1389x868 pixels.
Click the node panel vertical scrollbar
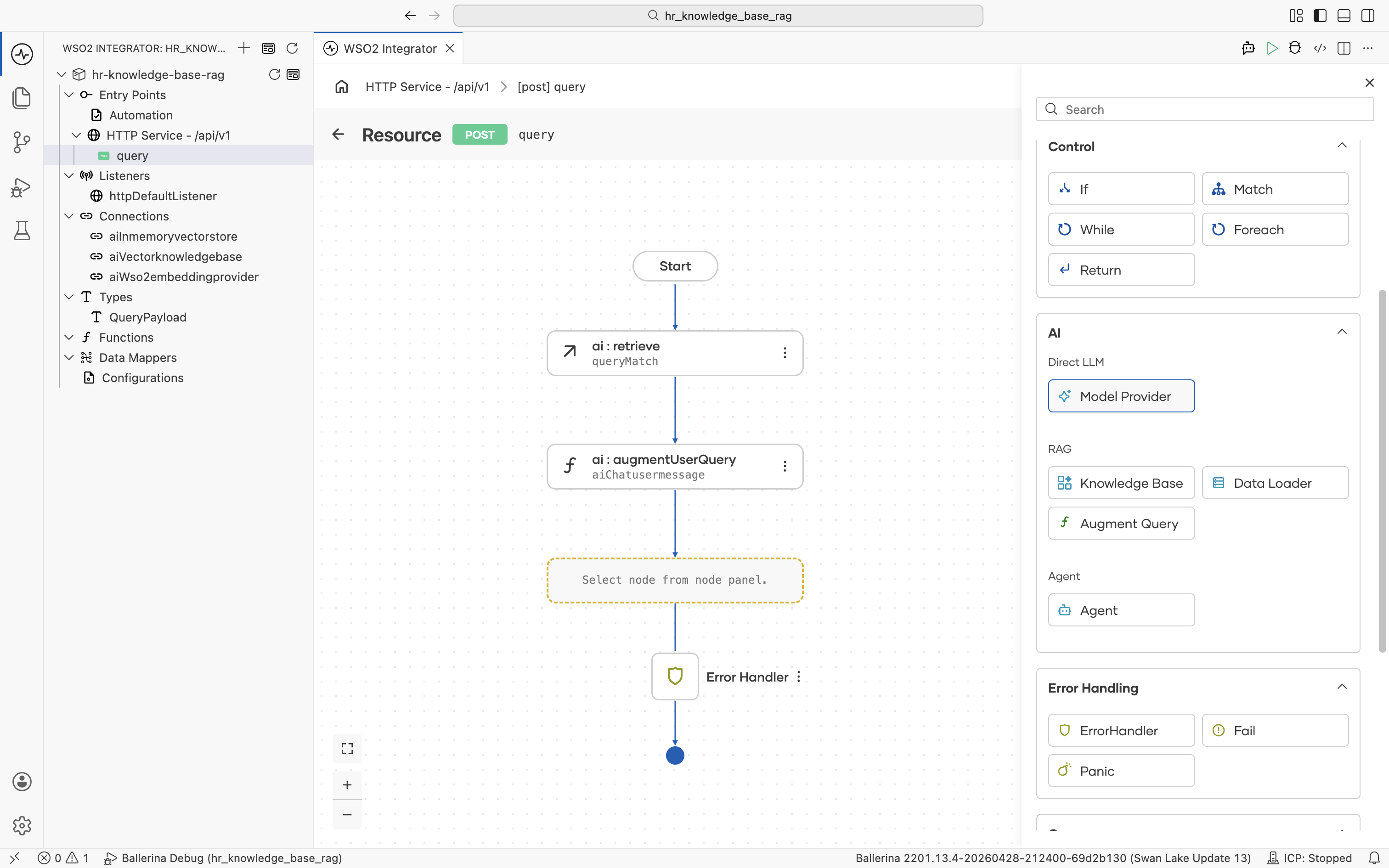point(1382,471)
